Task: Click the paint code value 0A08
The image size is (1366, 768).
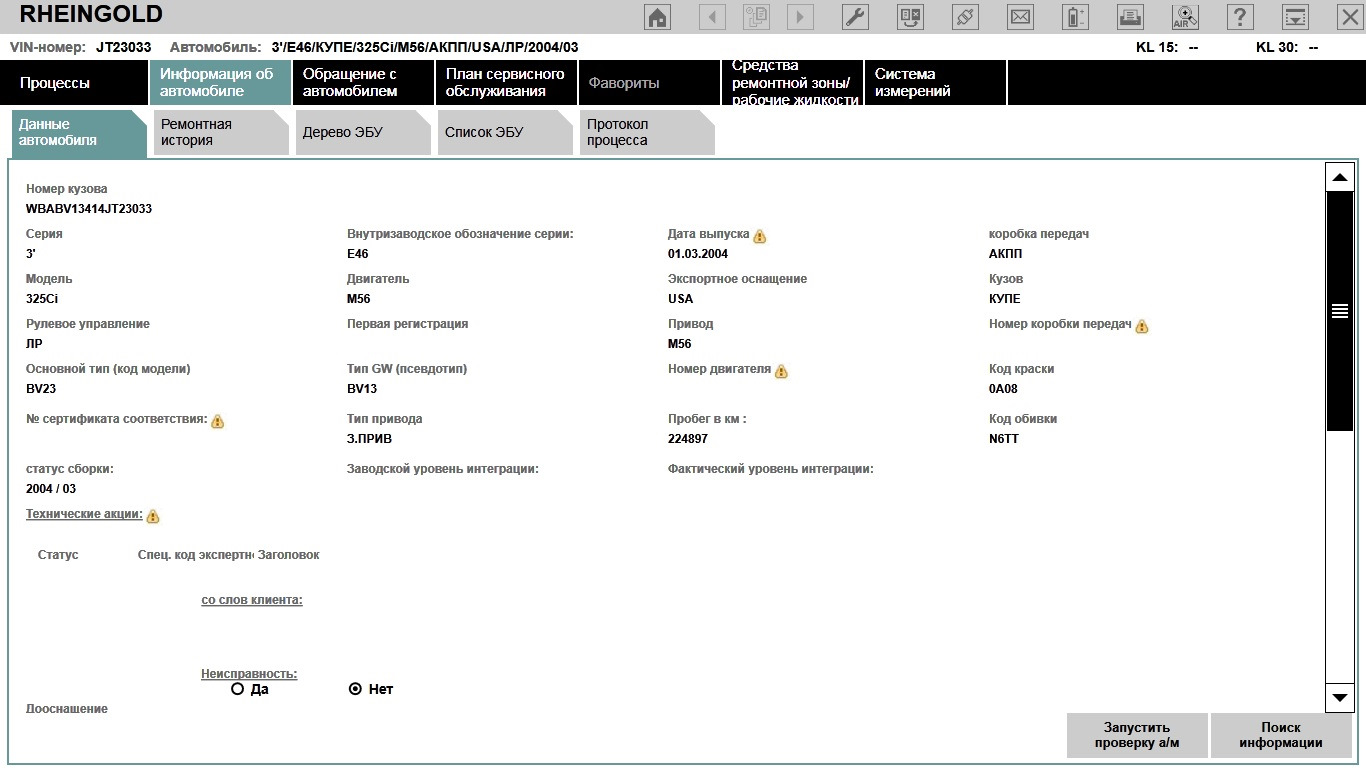Action: click(x=1003, y=389)
